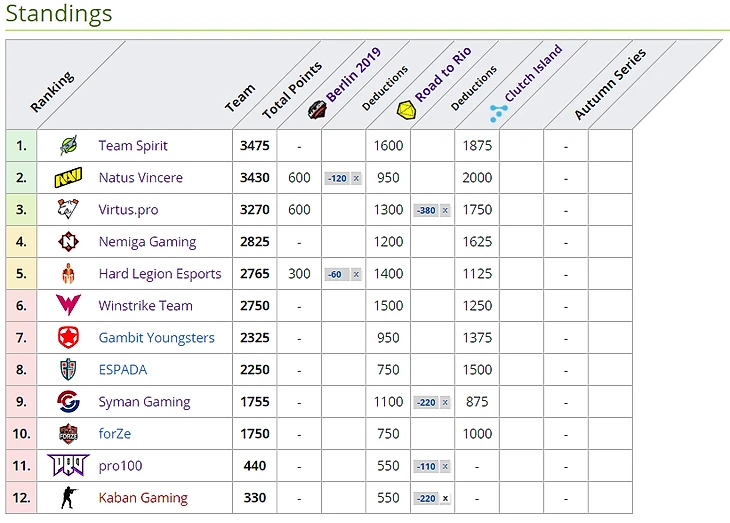Open the Road to Rio link
The image size is (730, 523).
(x=442, y=76)
